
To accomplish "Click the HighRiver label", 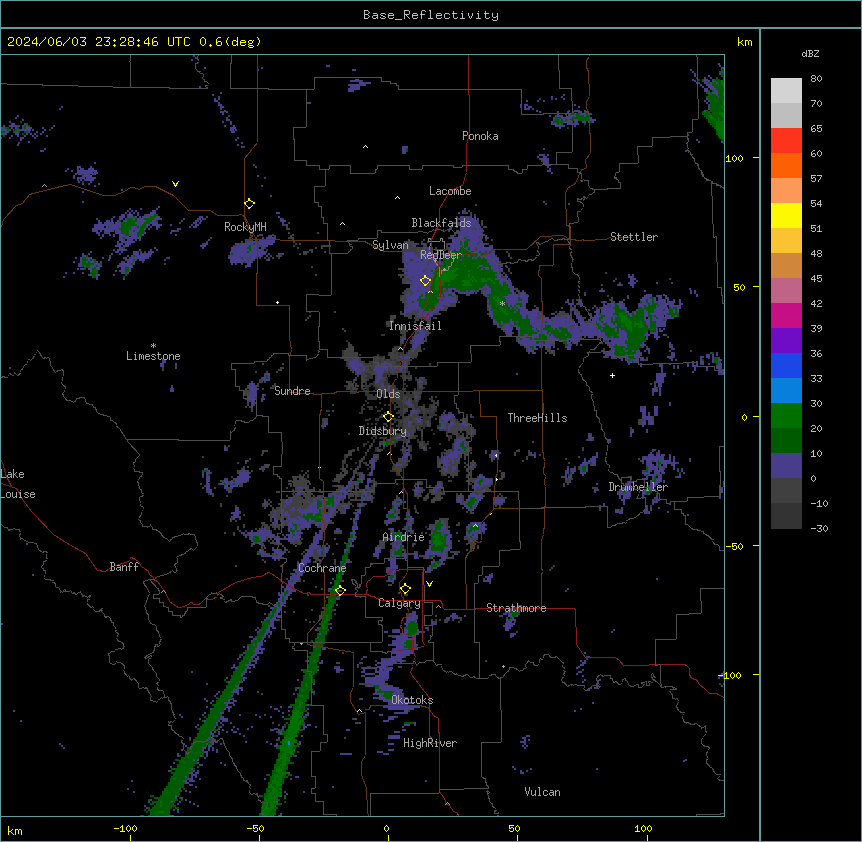I will tap(430, 743).
